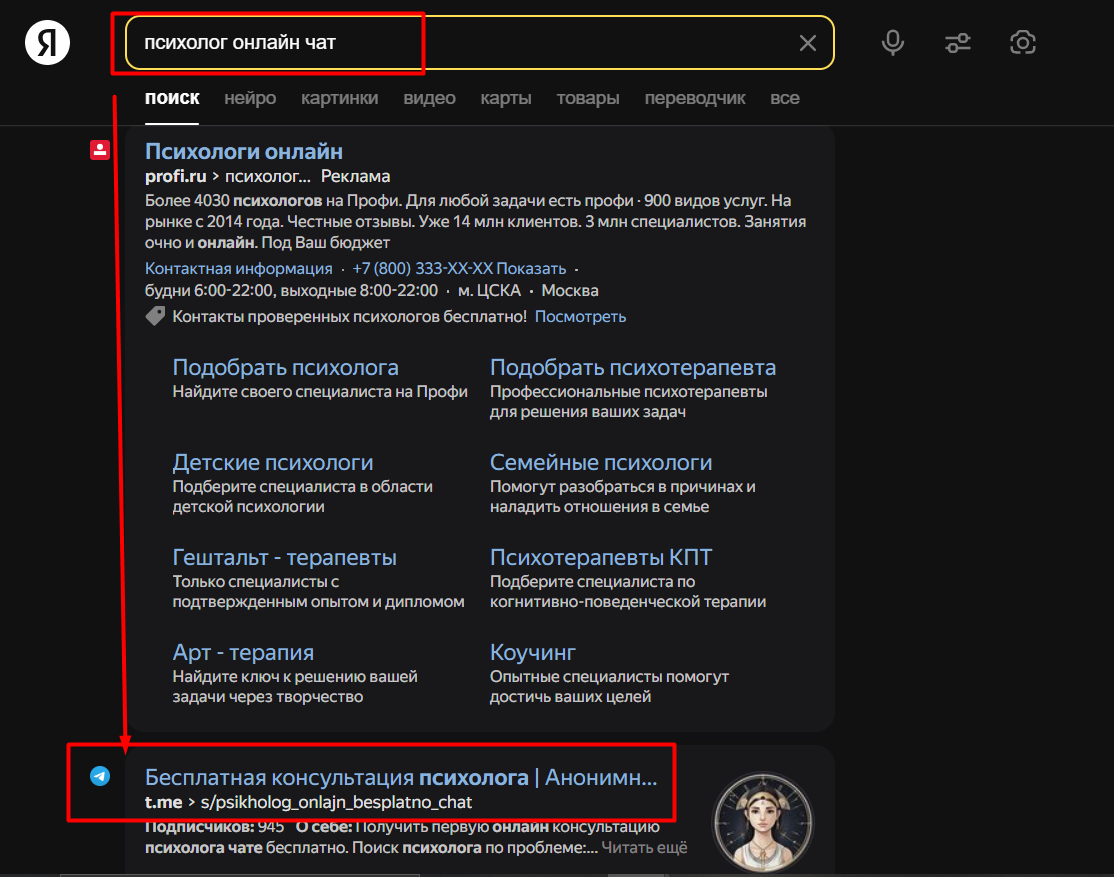The image size is (1114, 877).
Task: Expand the все tab menu
Action: click(785, 98)
